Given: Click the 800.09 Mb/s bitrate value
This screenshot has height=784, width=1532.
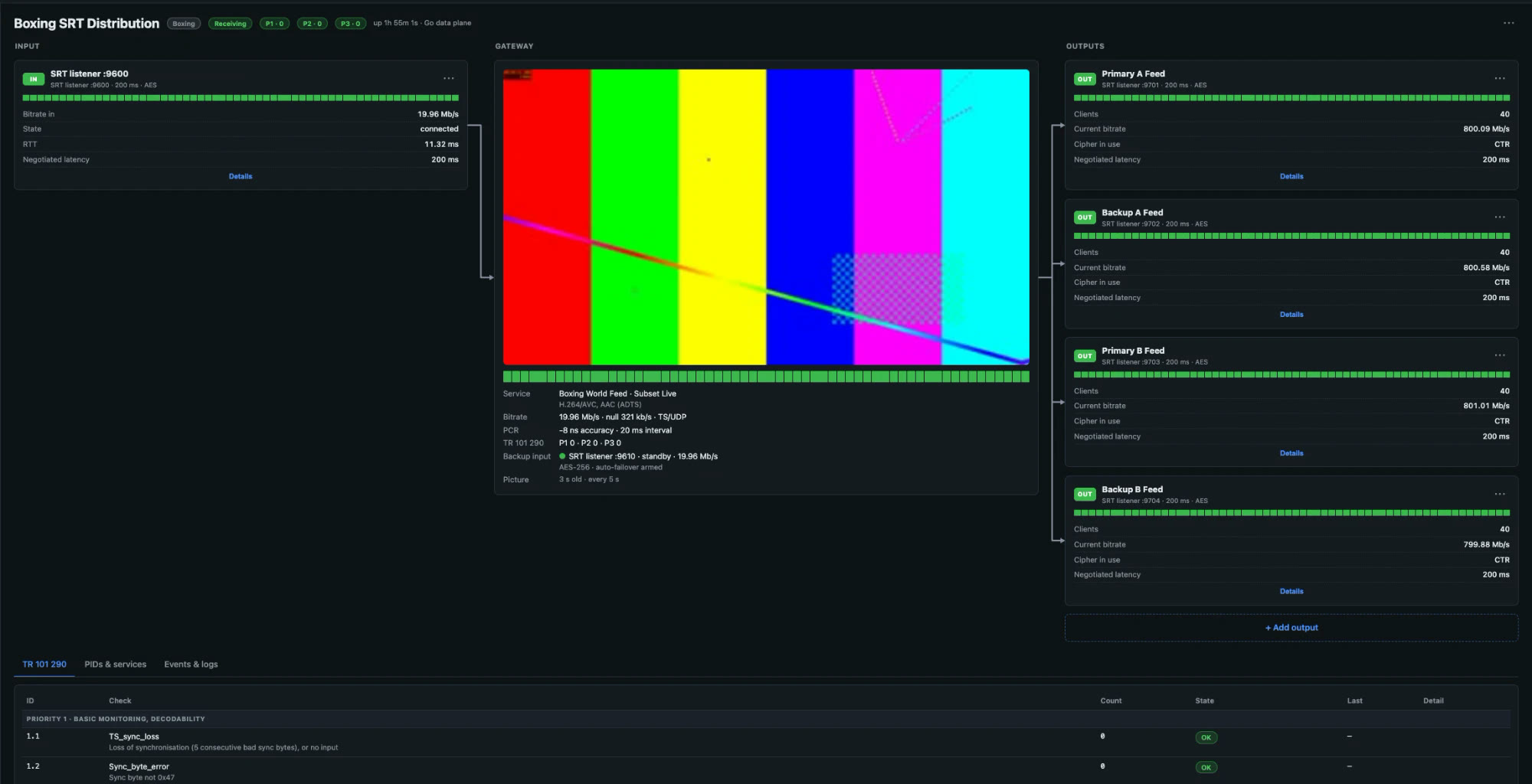Looking at the screenshot, I should [x=1486, y=129].
